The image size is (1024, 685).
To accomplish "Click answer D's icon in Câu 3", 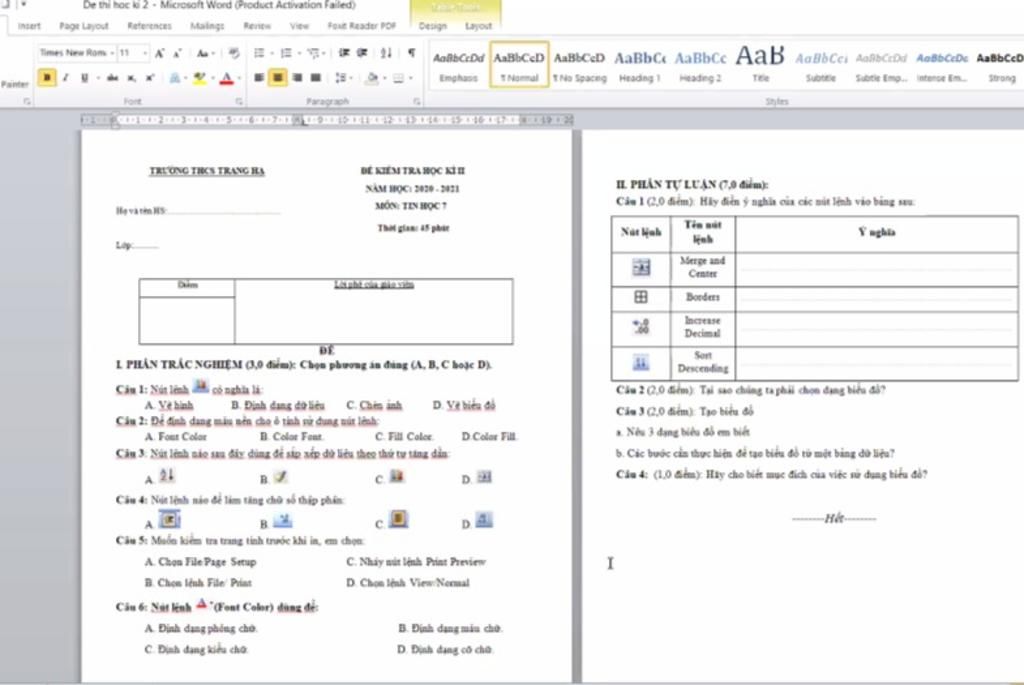I will [484, 477].
